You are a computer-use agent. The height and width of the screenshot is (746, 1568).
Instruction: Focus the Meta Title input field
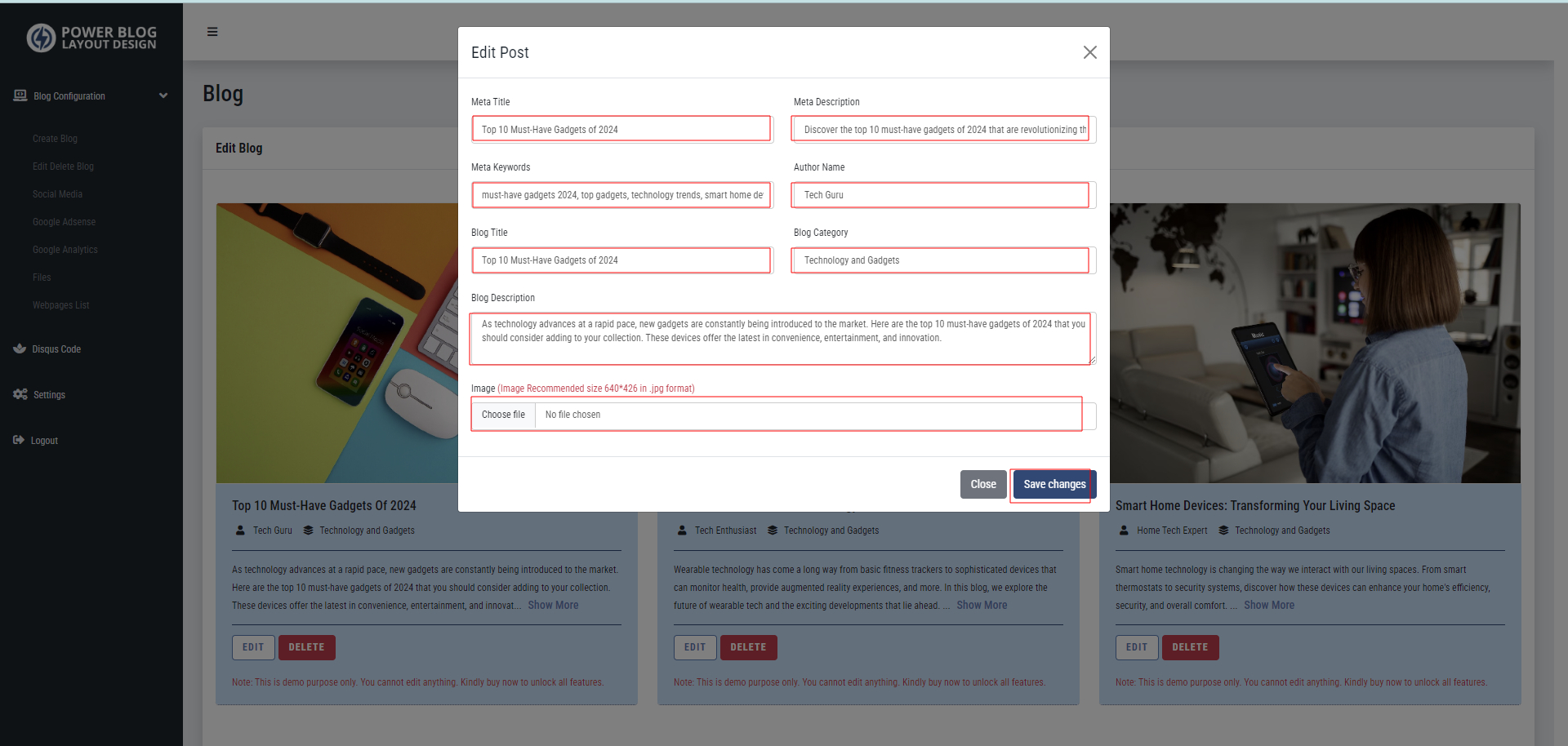click(x=621, y=130)
